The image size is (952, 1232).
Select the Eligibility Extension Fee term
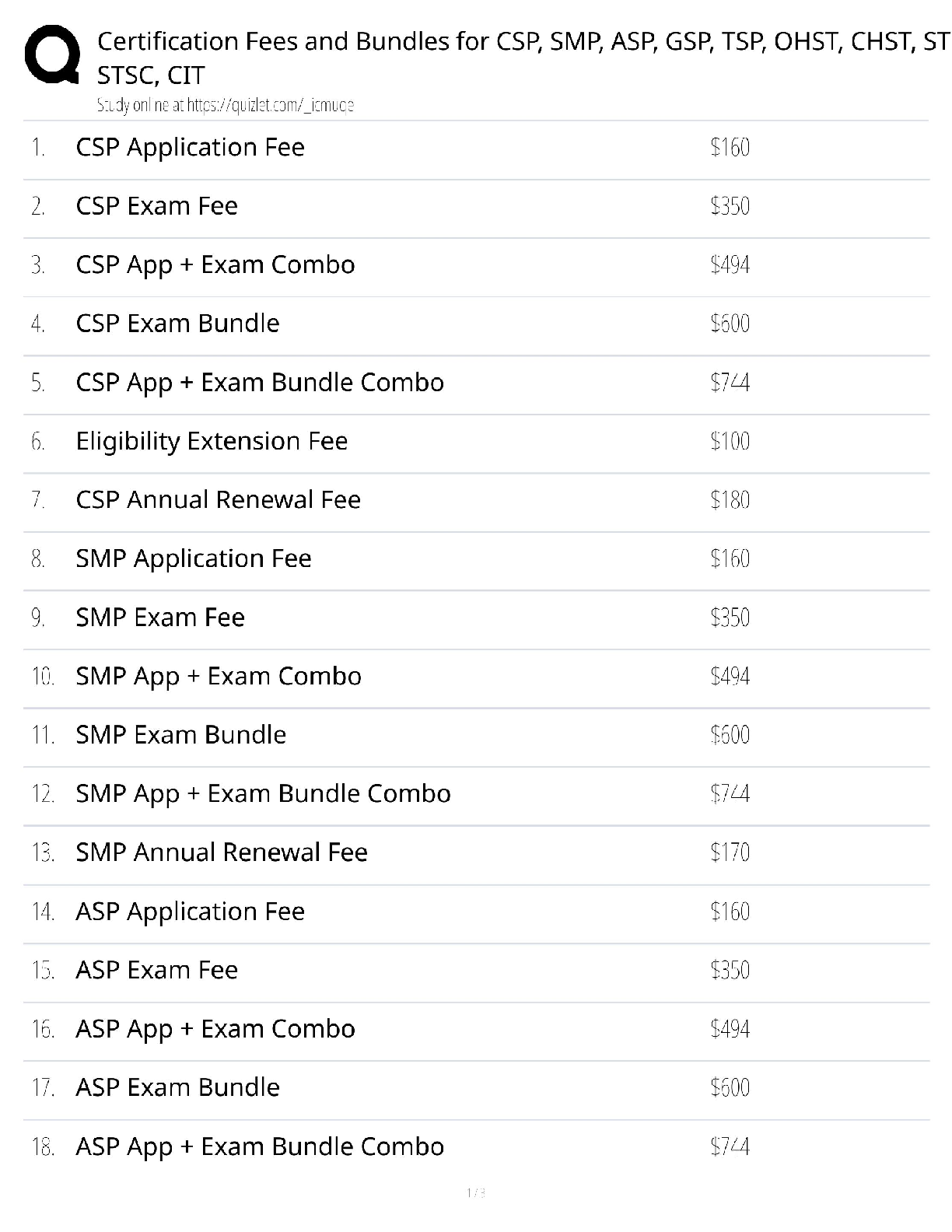(x=212, y=441)
